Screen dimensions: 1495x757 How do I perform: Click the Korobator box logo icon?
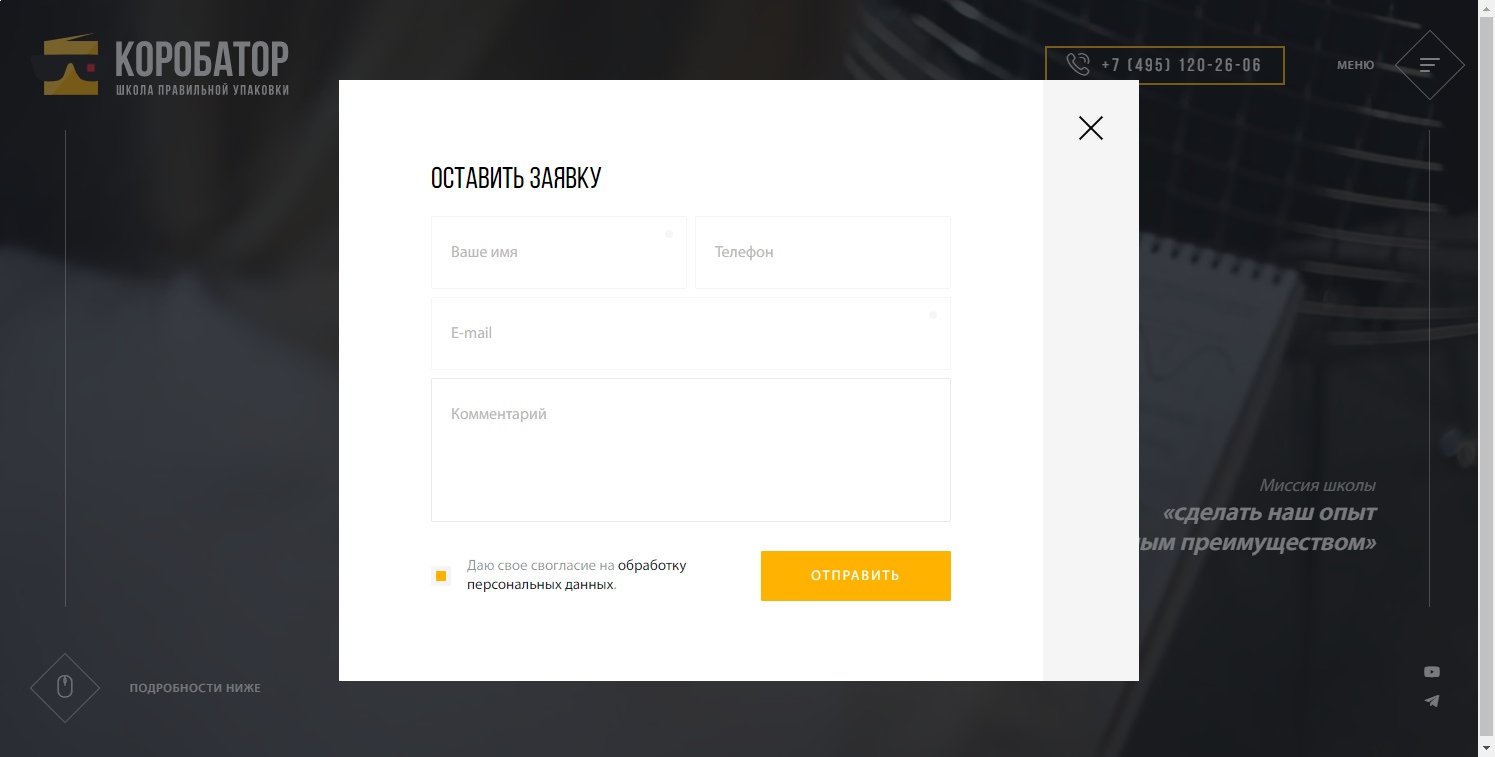pos(70,66)
